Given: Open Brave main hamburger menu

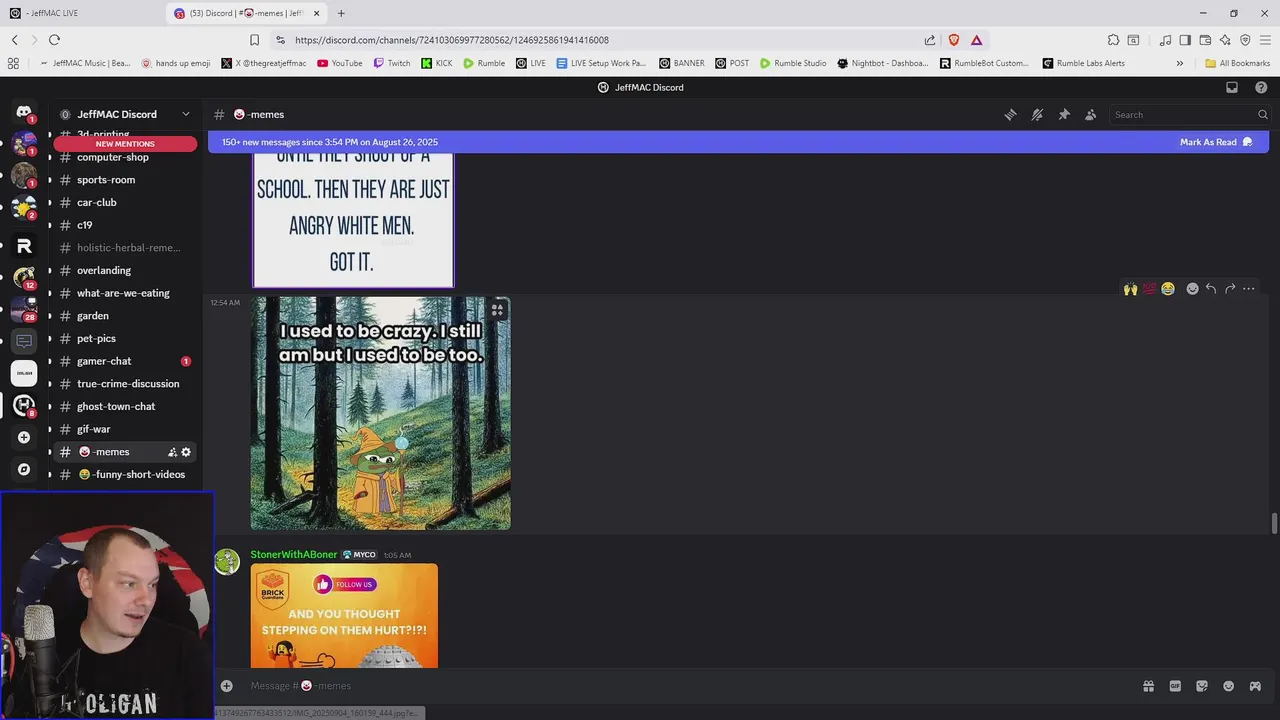Looking at the screenshot, I should click(x=1265, y=40).
